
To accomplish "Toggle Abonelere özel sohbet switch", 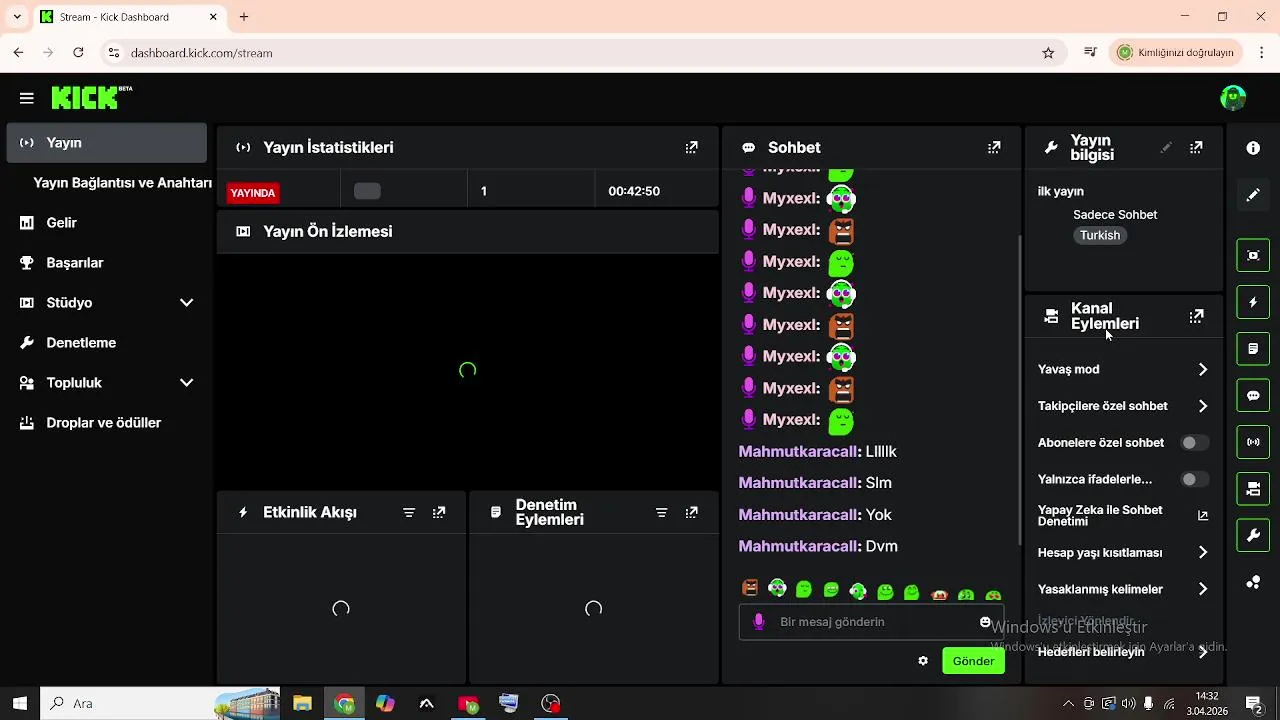I will (1193, 443).
